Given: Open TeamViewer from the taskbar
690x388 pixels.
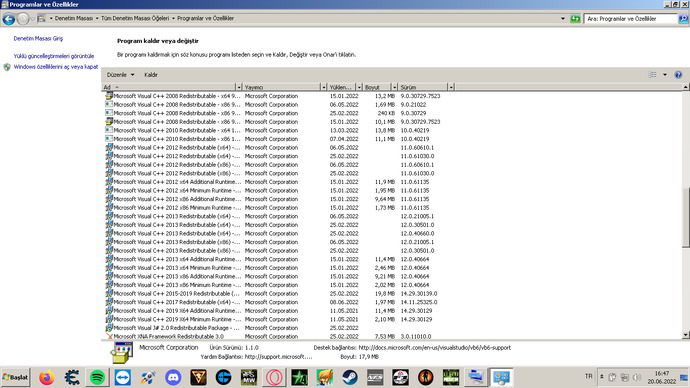Looking at the screenshot, I should 122,377.
